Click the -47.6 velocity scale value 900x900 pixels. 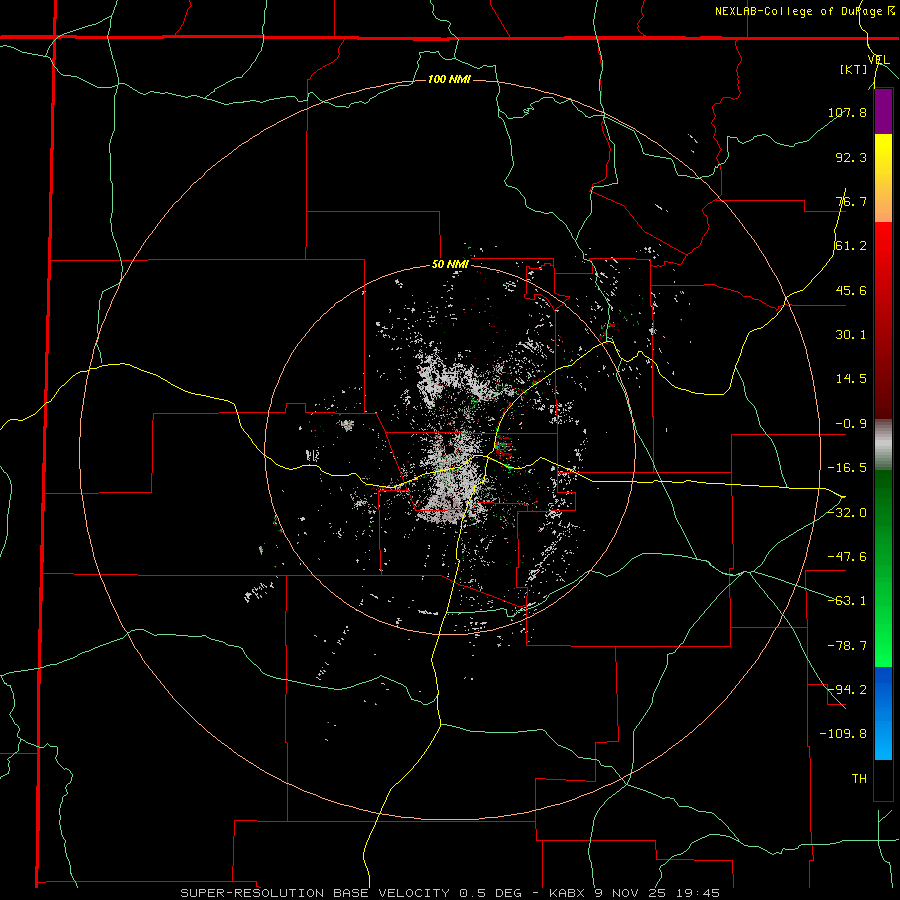[x=847, y=557]
